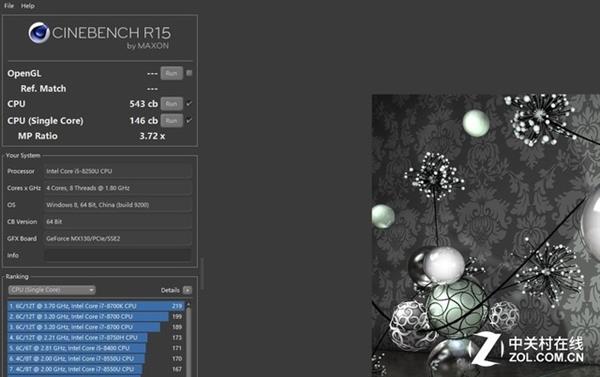
Task: Select ranking row 5, Core i5-8400 CPU
Action: tap(96, 348)
